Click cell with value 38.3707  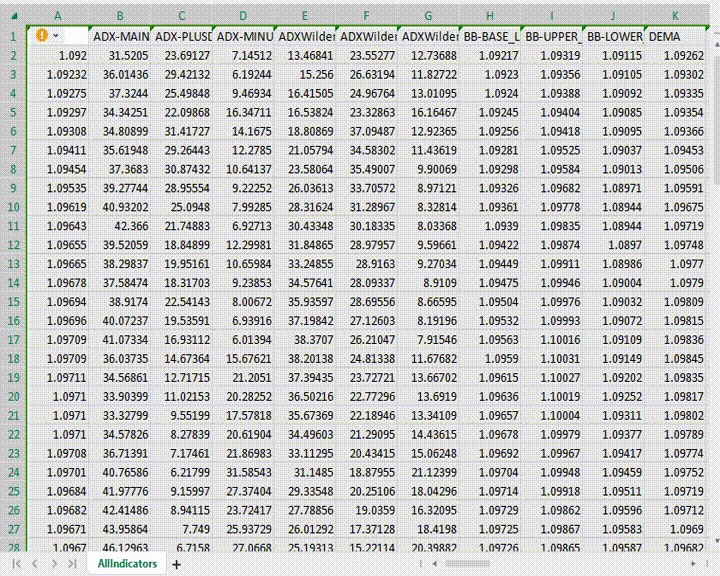tap(304, 339)
